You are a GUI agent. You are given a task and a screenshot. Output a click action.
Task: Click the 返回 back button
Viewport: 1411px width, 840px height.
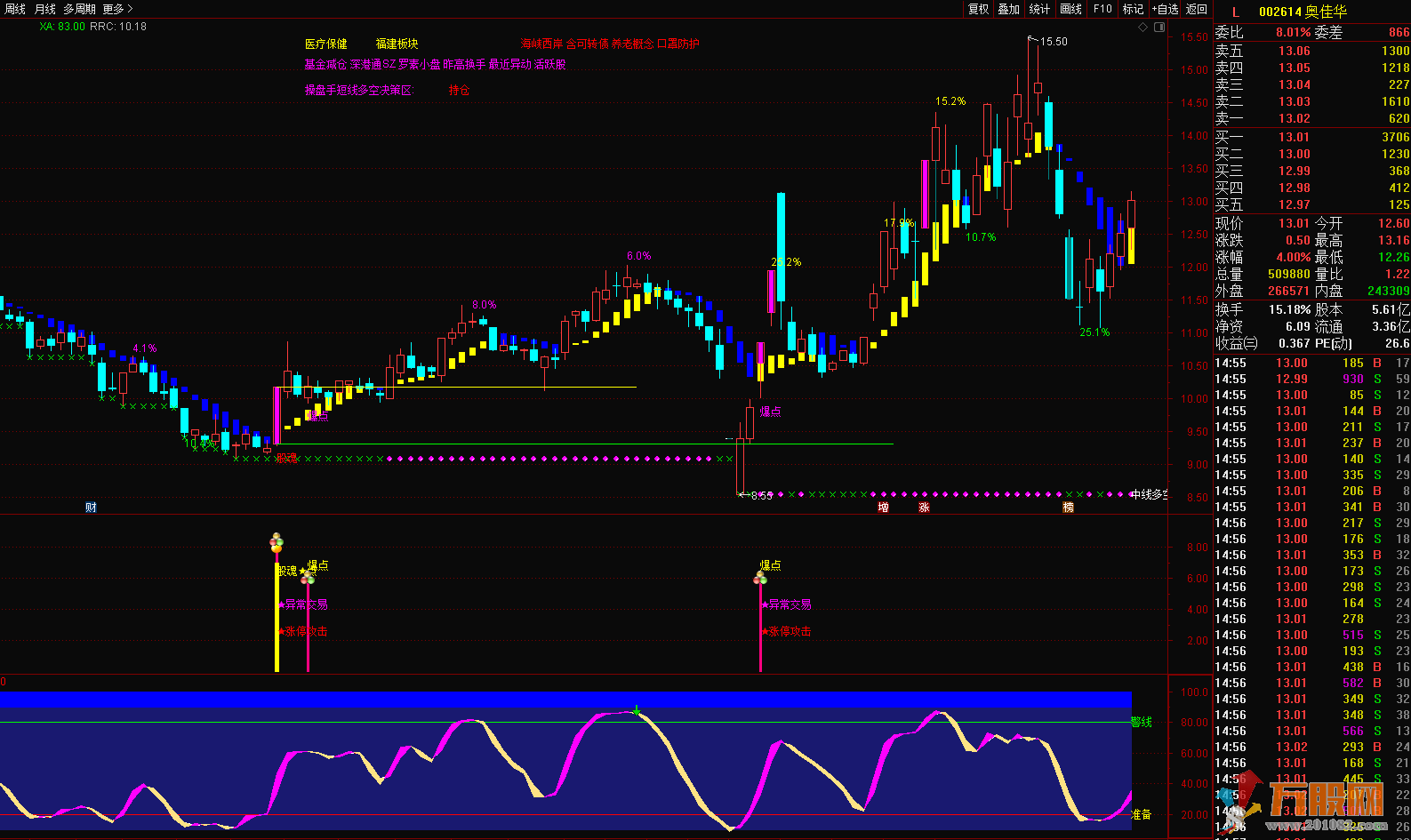click(x=1197, y=9)
